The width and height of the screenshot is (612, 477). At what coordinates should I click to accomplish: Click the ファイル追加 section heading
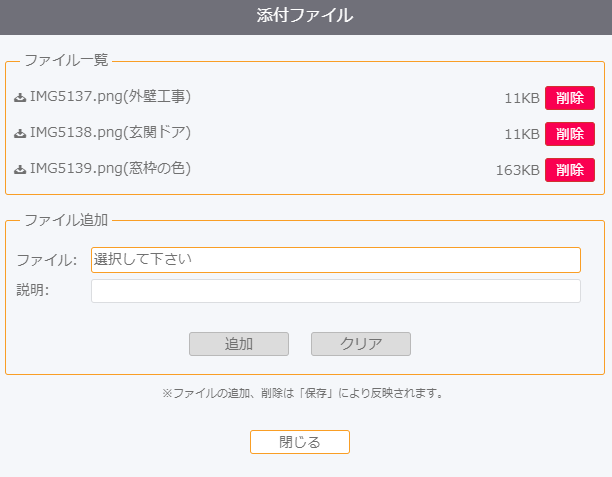[66, 220]
